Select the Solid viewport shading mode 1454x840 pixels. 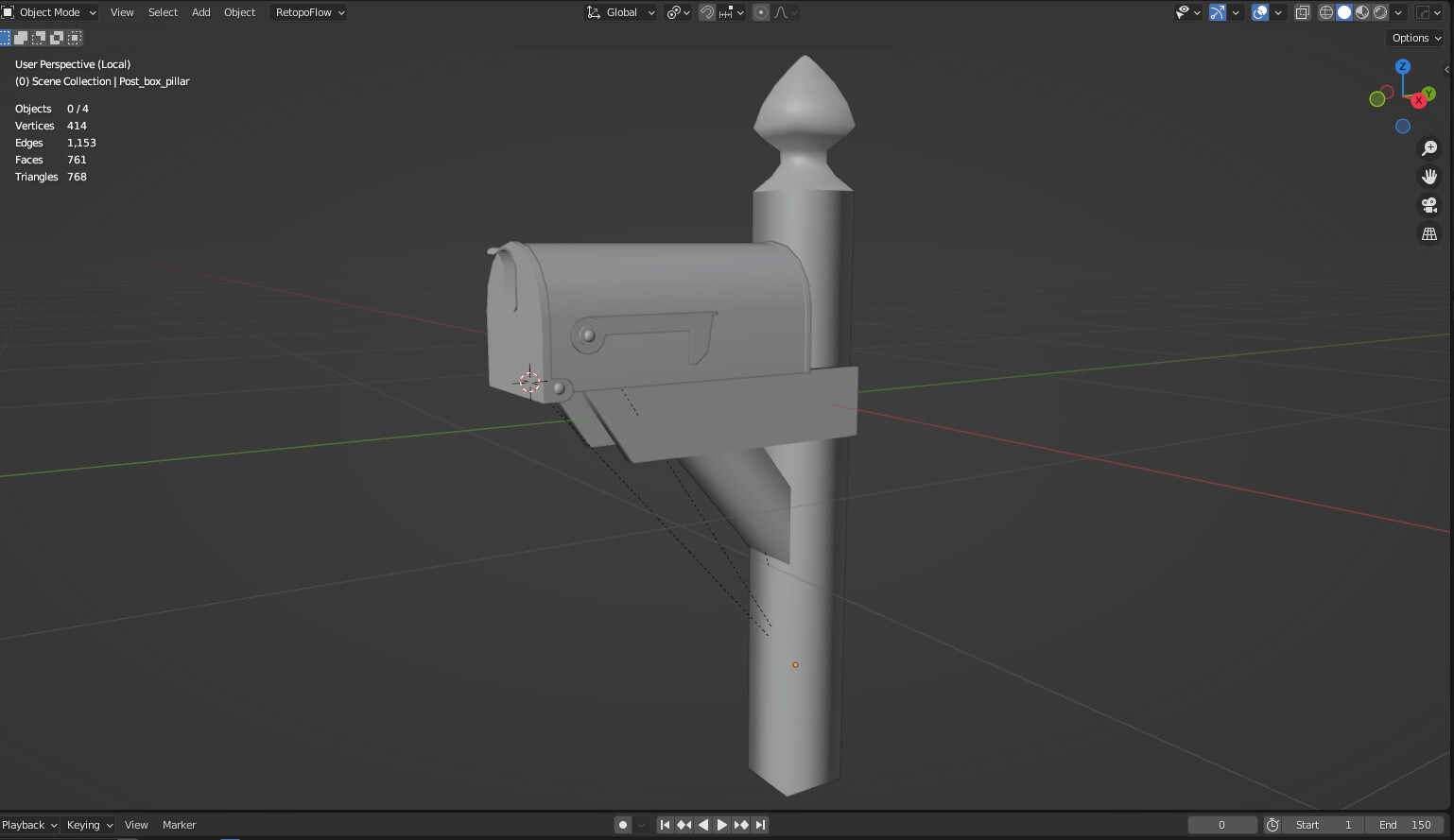click(x=1343, y=11)
